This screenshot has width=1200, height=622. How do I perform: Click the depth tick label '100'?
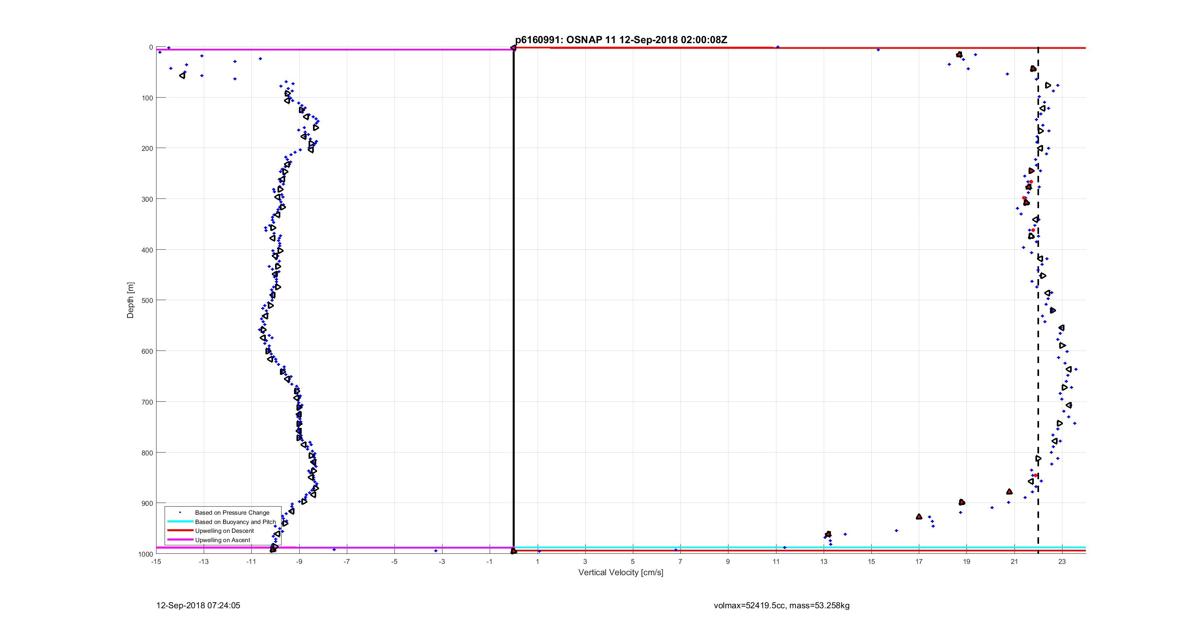(x=146, y=98)
